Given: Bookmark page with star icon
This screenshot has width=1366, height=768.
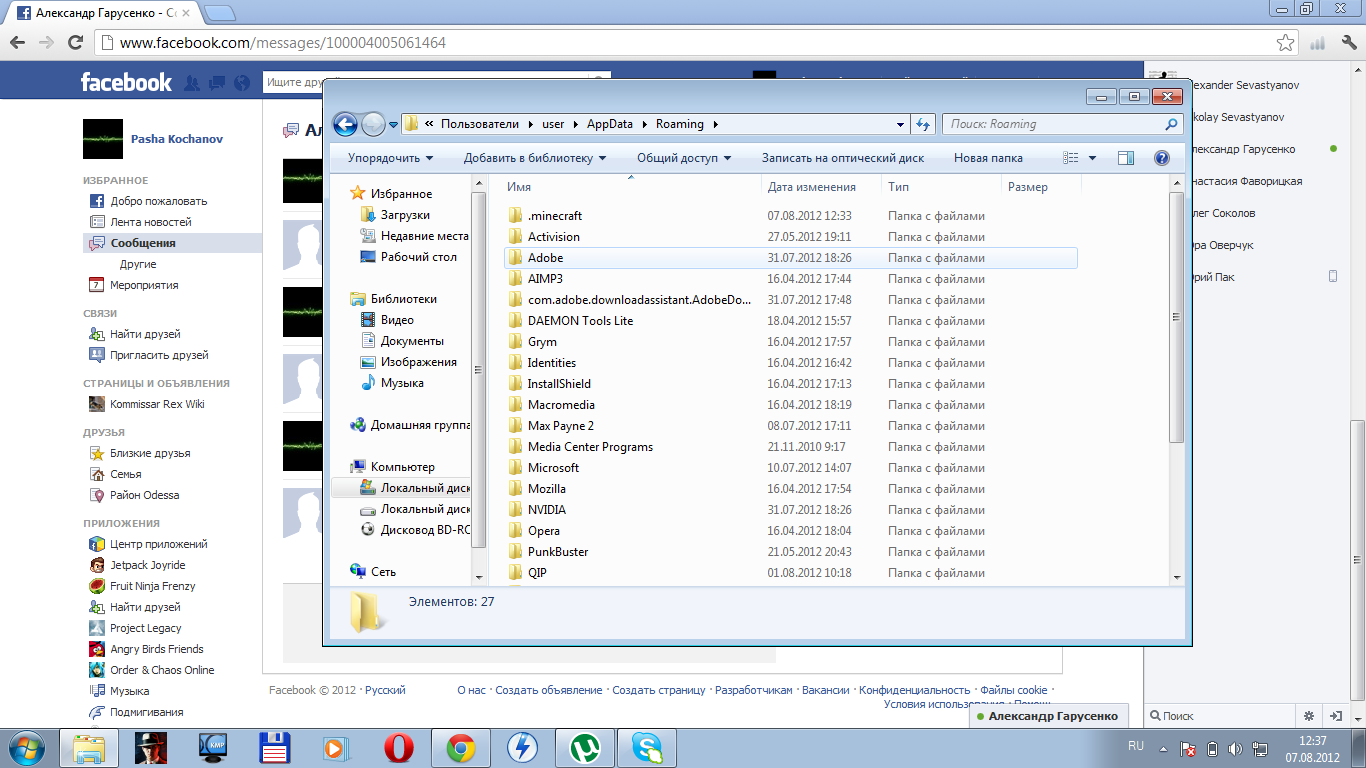Looking at the screenshot, I should [x=1285, y=43].
